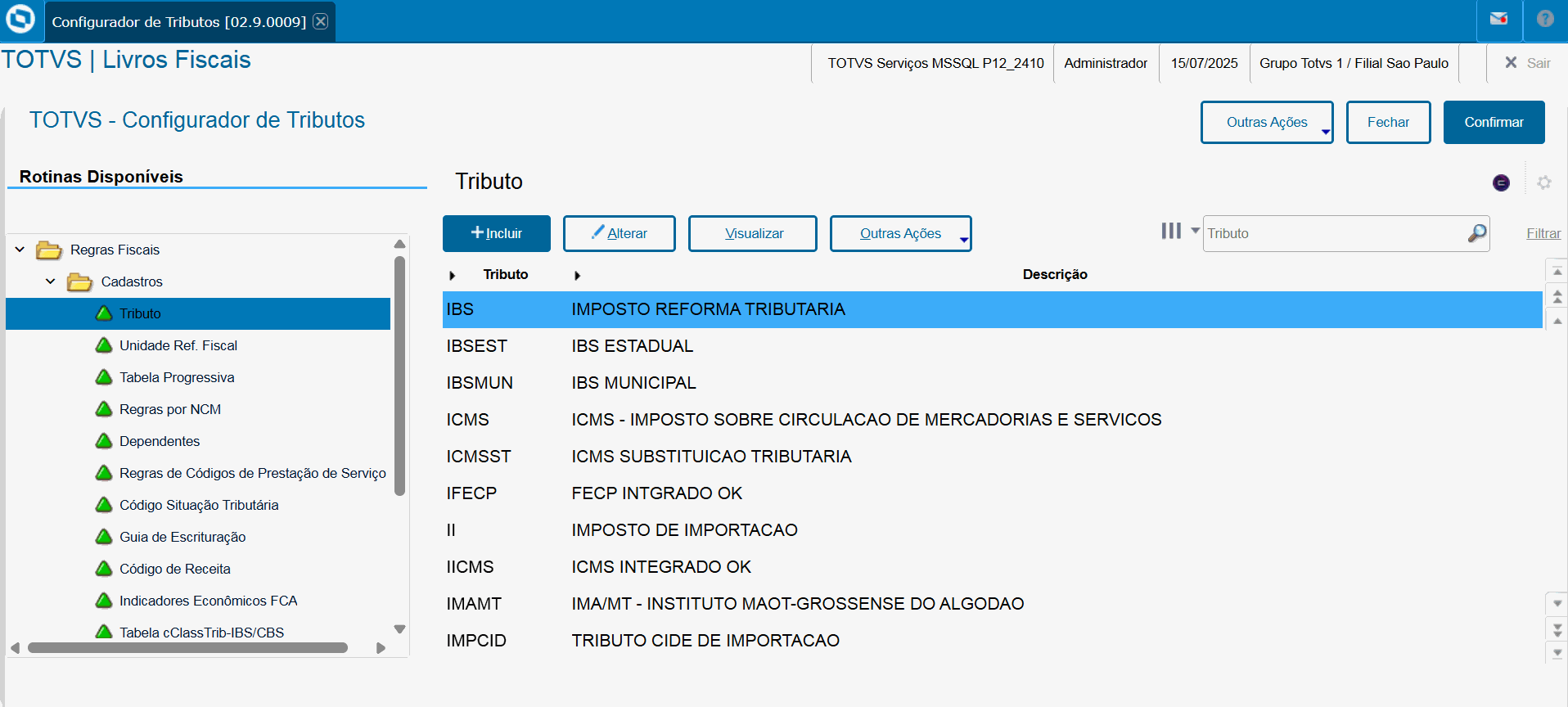Image resolution: width=1568 pixels, height=707 pixels.
Task: Click the TOTVS logo icon
Action: tap(20, 19)
